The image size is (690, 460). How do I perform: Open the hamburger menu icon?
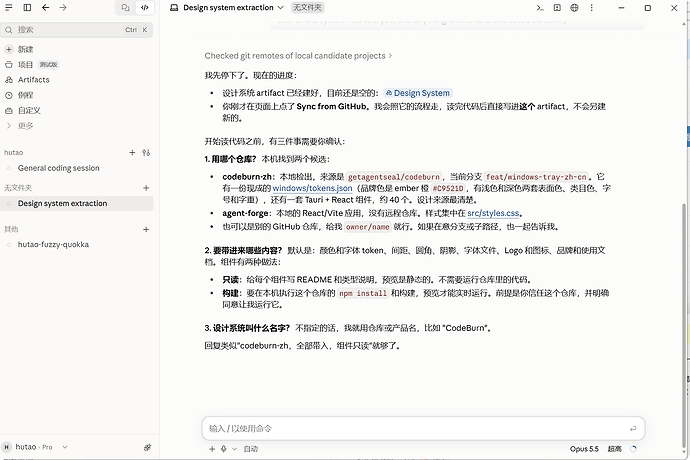[9, 7]
